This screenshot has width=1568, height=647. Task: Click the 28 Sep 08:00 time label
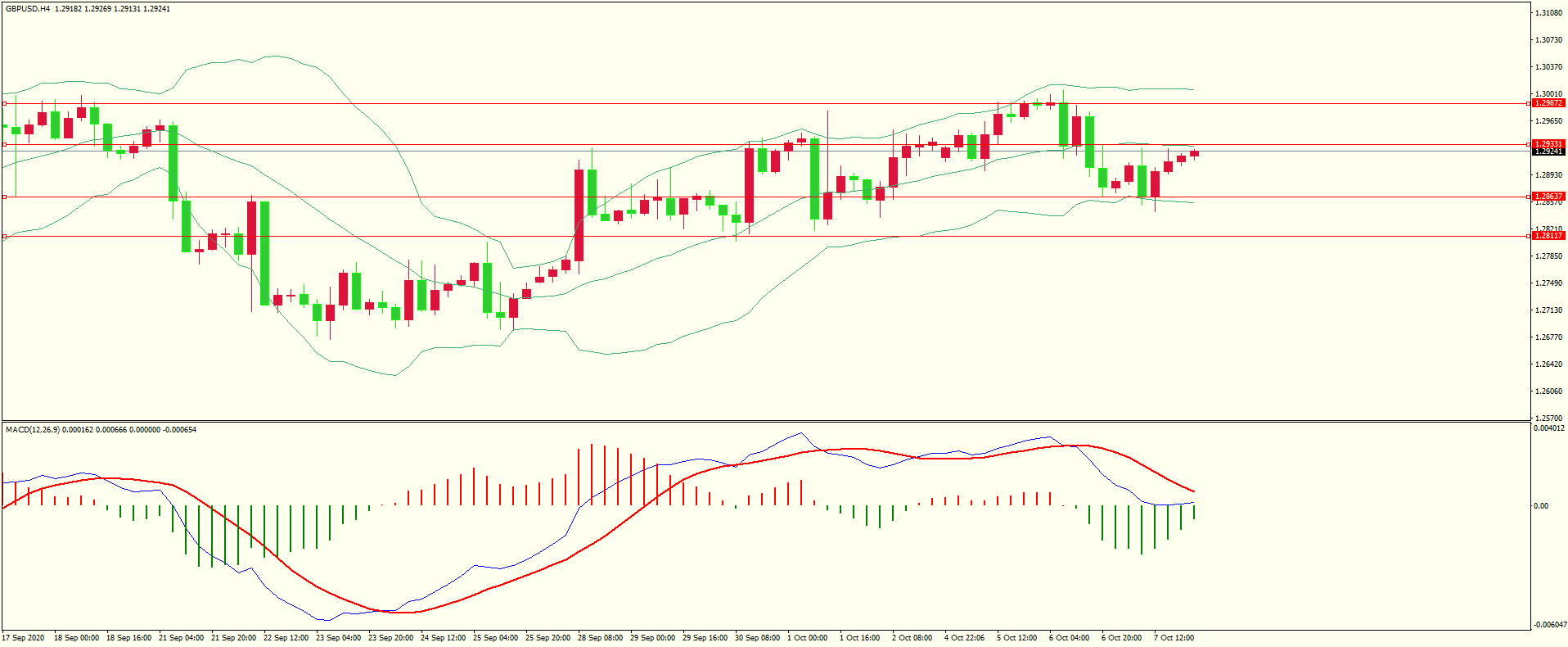tap(600, 637)
